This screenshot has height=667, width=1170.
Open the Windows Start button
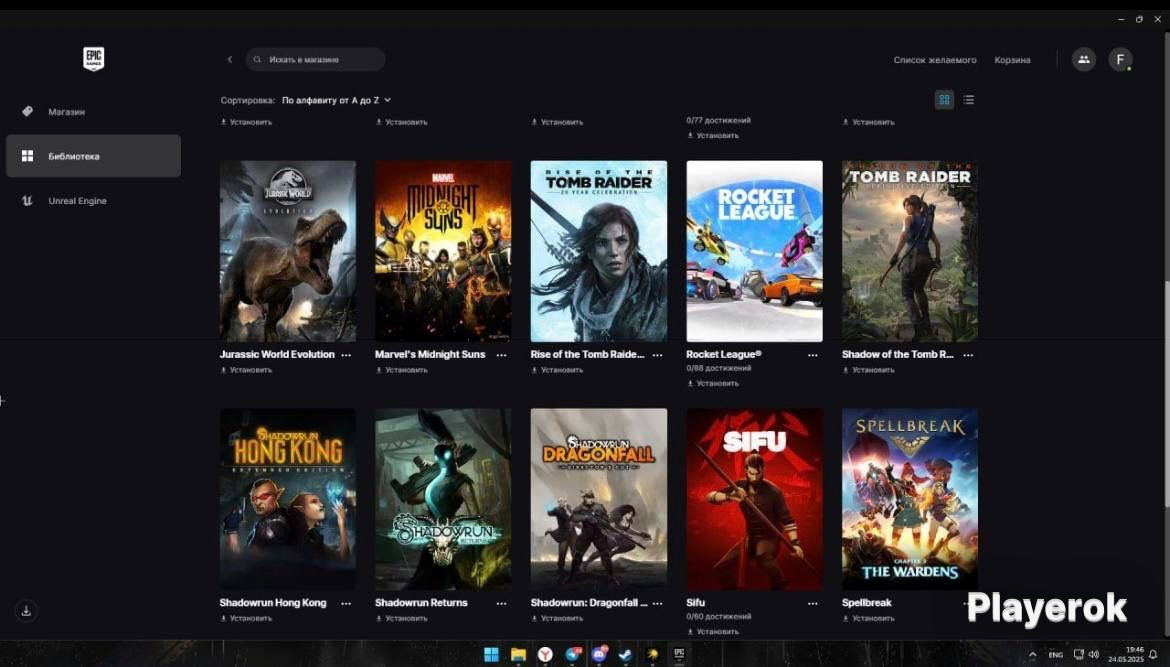[491, 654]
